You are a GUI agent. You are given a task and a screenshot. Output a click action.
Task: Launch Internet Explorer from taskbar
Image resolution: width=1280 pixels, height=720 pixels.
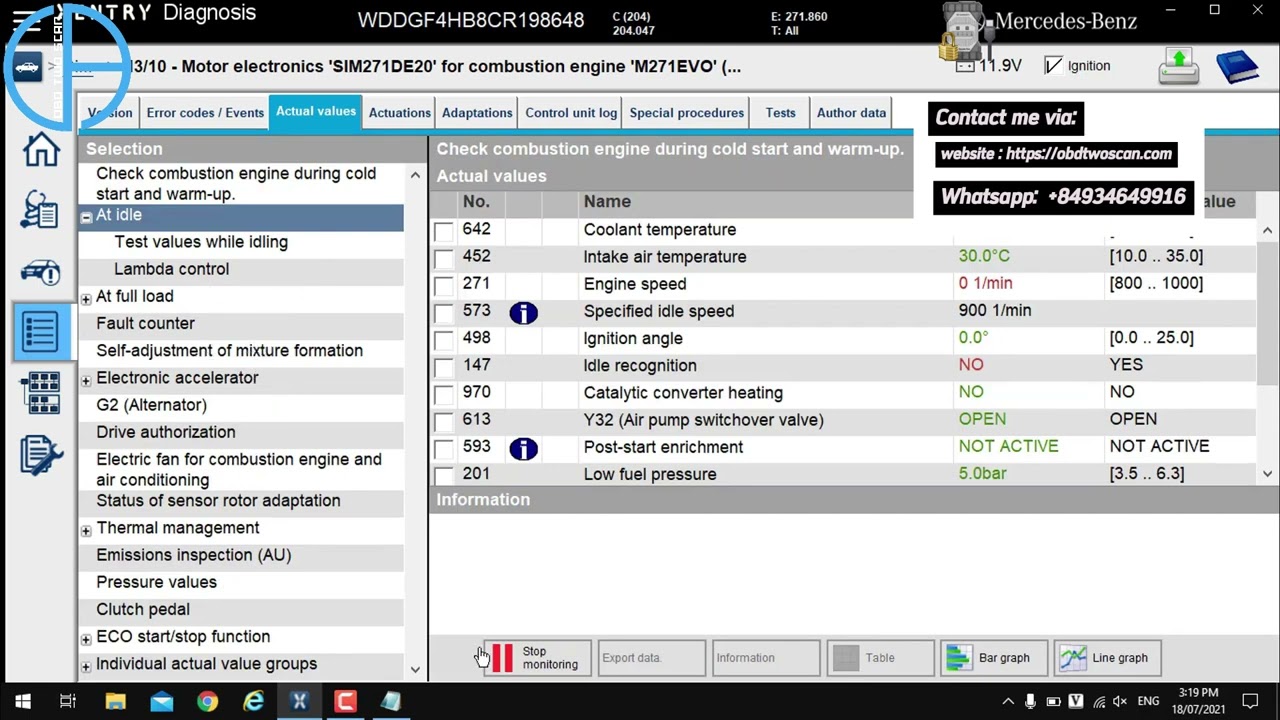(253, 702)
